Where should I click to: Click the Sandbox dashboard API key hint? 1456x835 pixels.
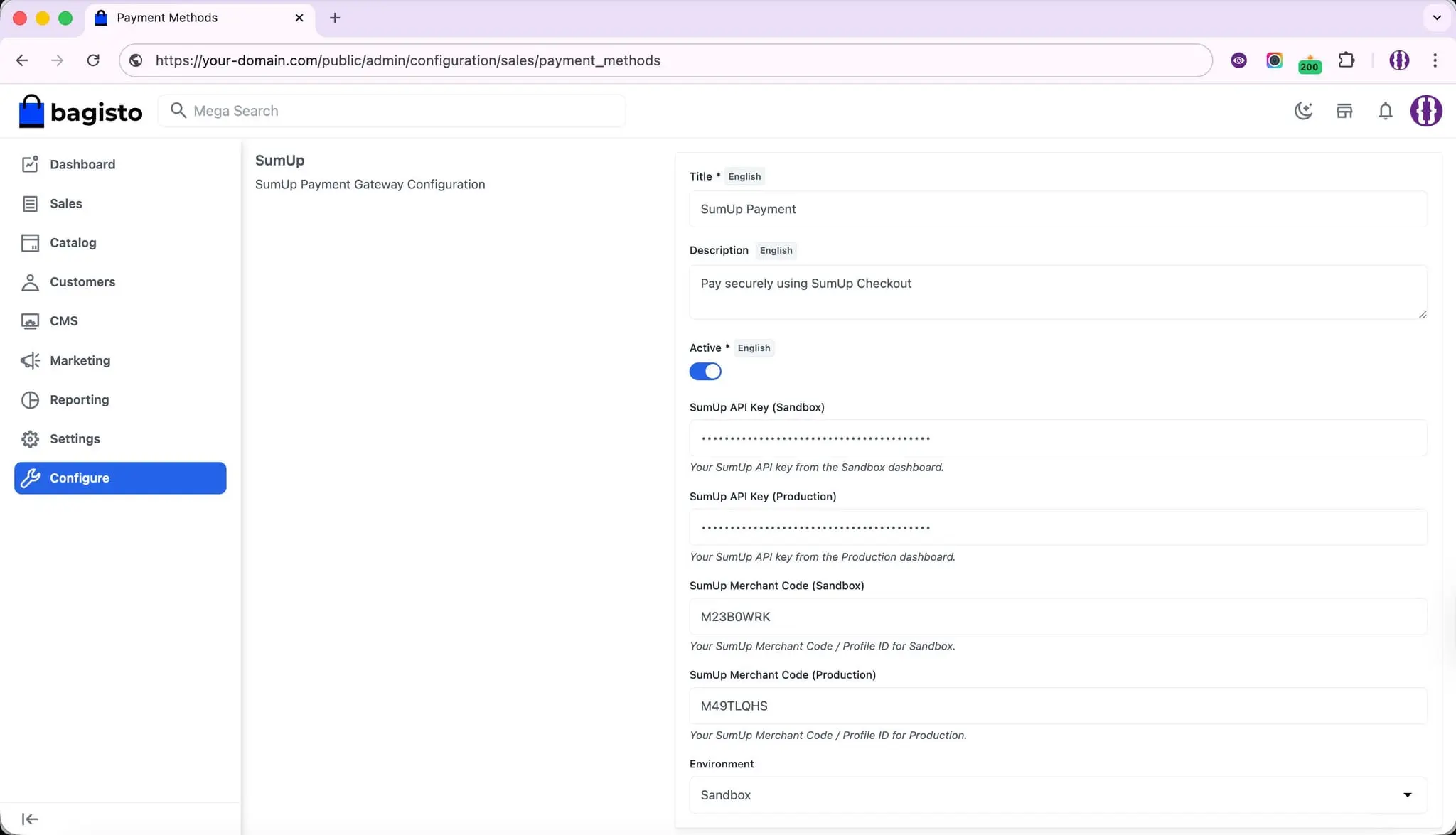point(816,468)
